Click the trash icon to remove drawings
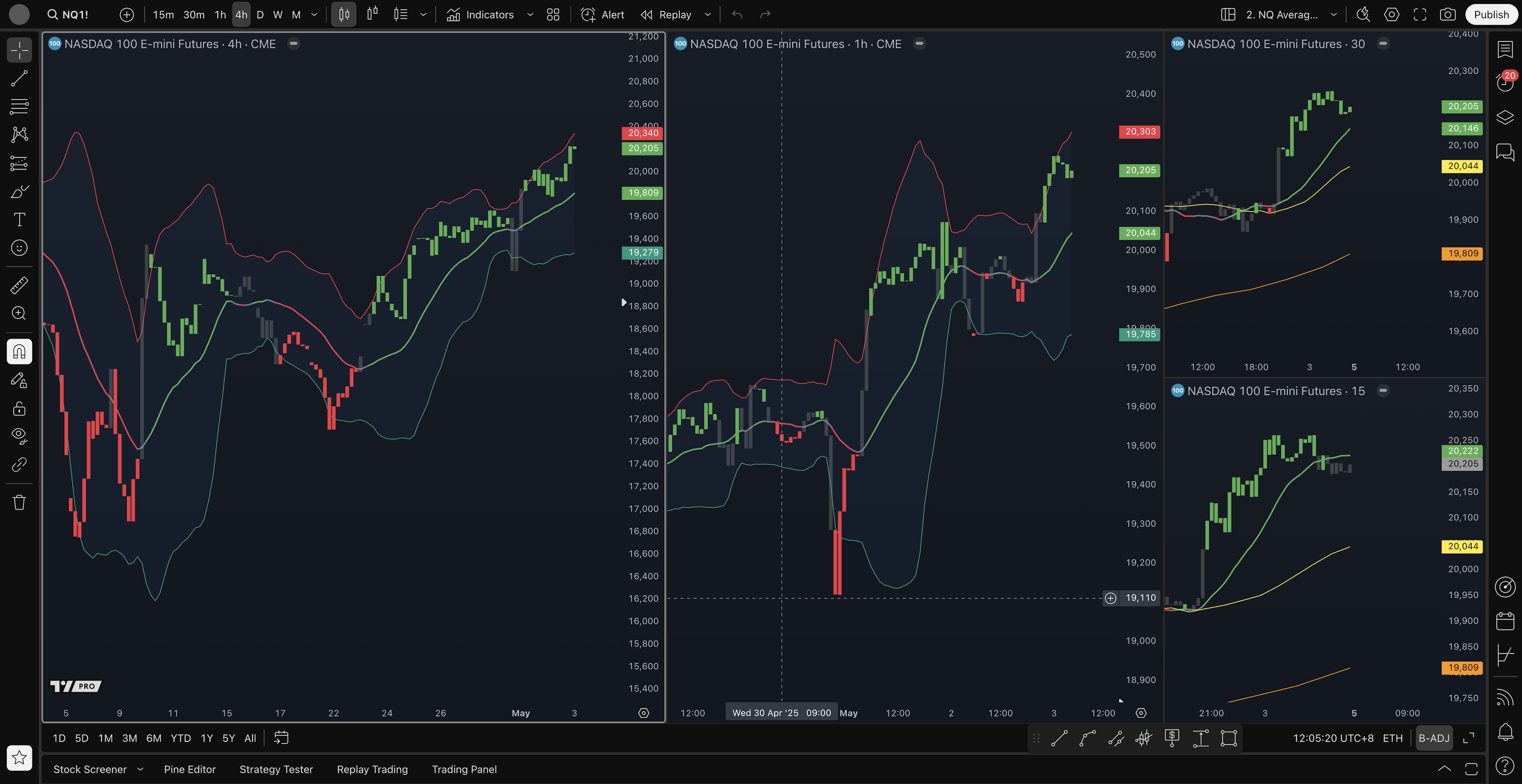Image resolution: width=1522 pixels, height=784 pixels. 19,502
